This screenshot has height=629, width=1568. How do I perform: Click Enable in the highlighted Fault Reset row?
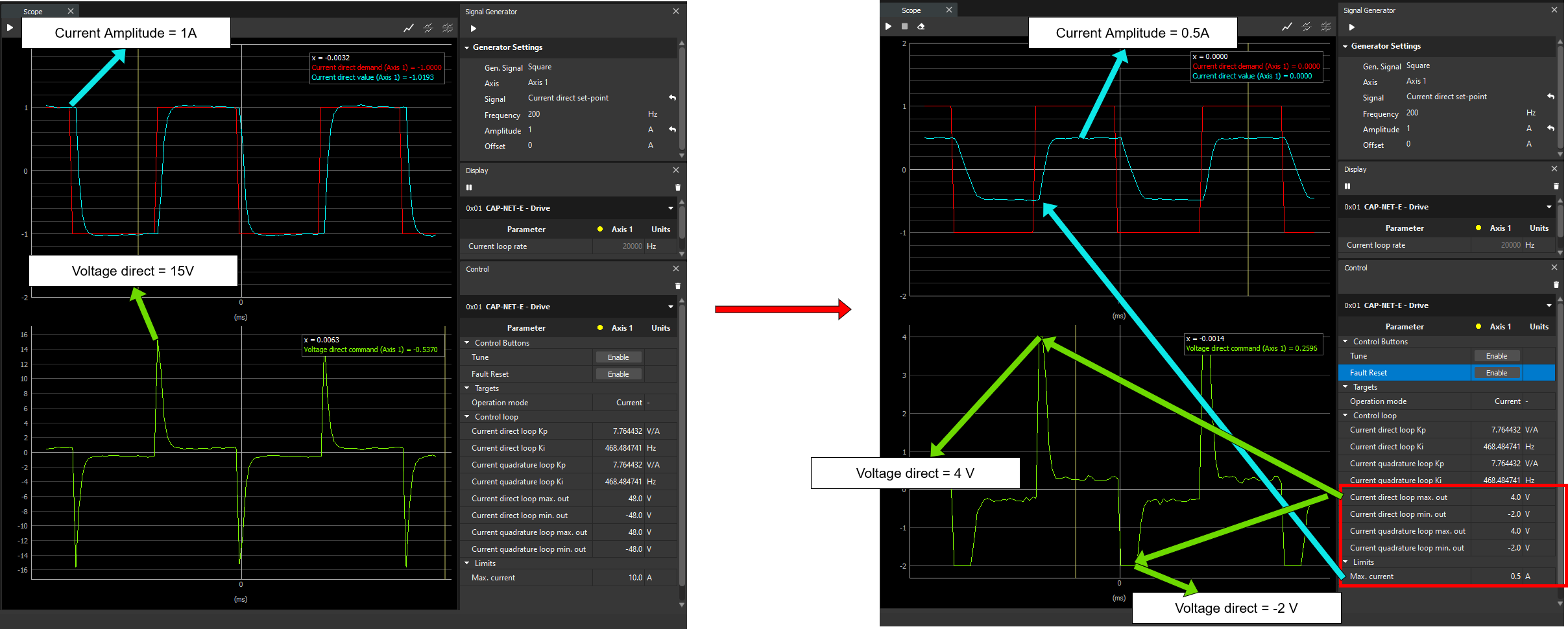tap(1496, 373)
